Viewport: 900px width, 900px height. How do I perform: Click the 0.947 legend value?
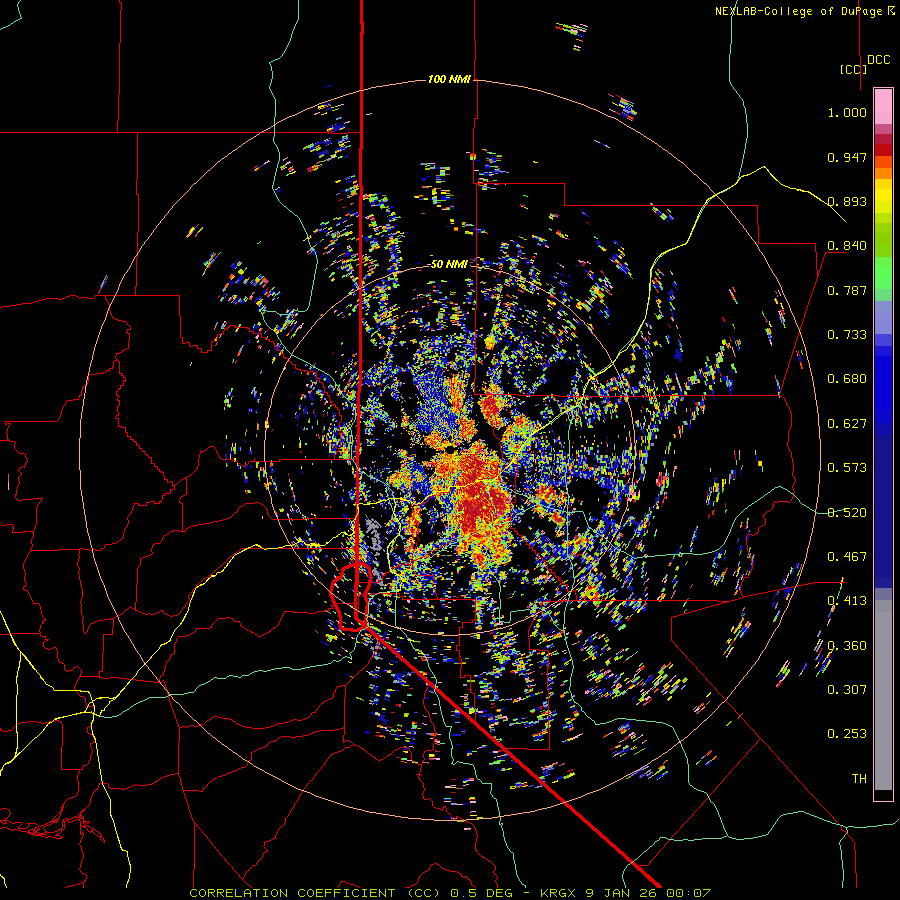tap(847, 157)
